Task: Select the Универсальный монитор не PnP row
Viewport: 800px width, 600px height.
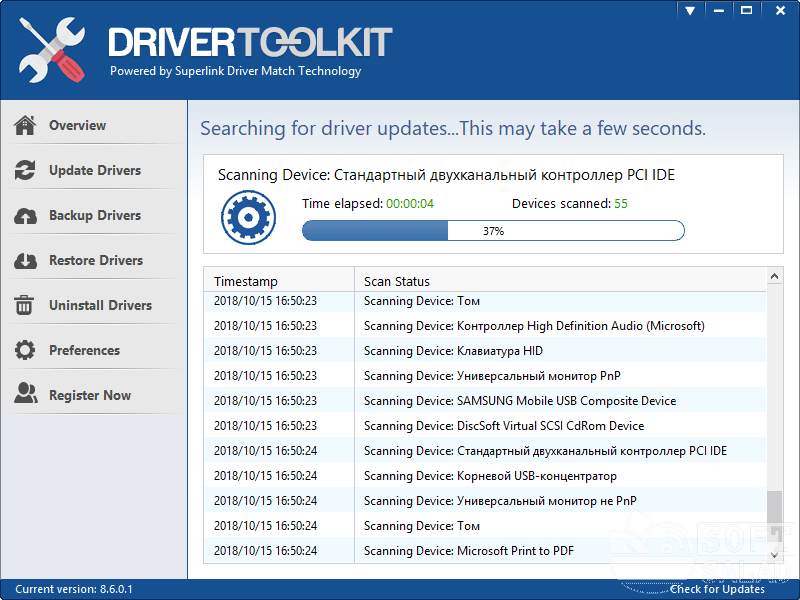Action: pos(485,501)
